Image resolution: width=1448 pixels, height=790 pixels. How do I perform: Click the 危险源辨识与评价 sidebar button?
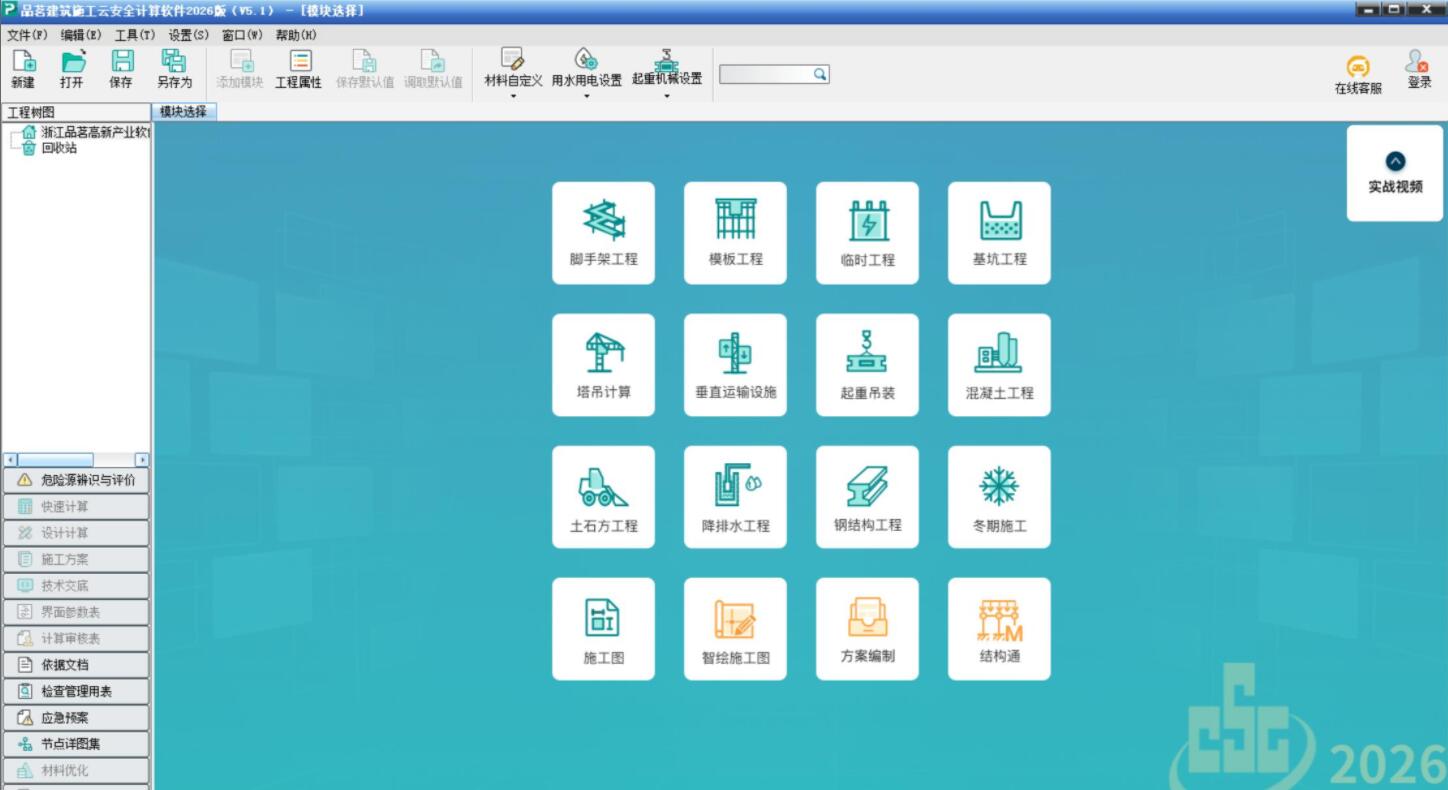click(76, 480)
